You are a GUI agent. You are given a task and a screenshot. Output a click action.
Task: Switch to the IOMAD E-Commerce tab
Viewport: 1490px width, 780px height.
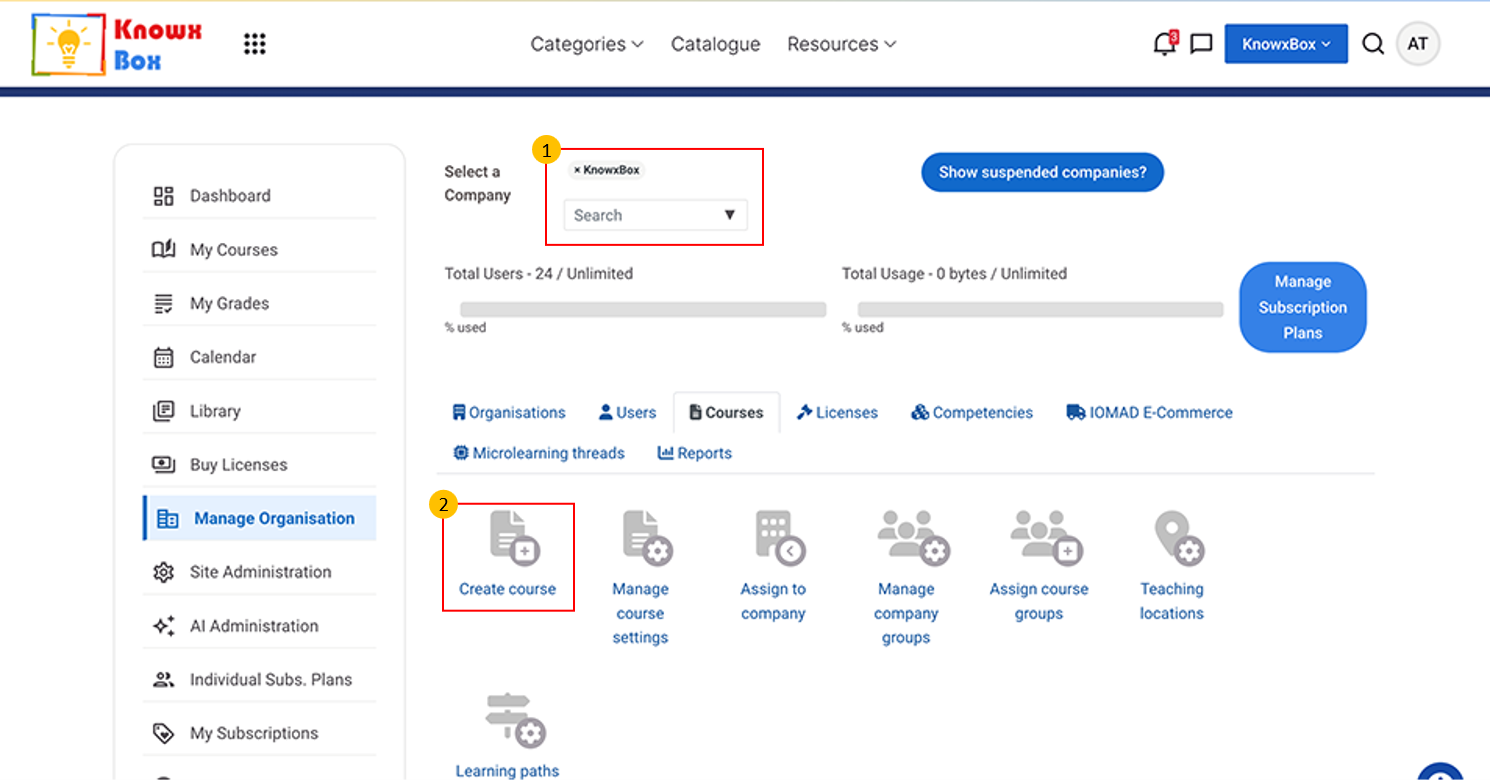1150,412
